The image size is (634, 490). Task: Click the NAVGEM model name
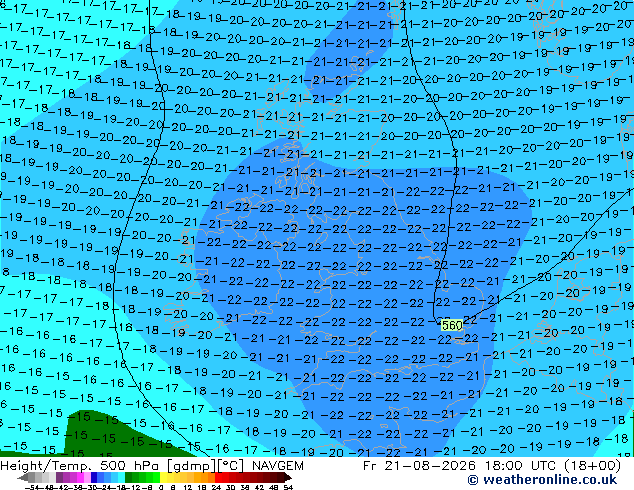[x=278, y=466]
